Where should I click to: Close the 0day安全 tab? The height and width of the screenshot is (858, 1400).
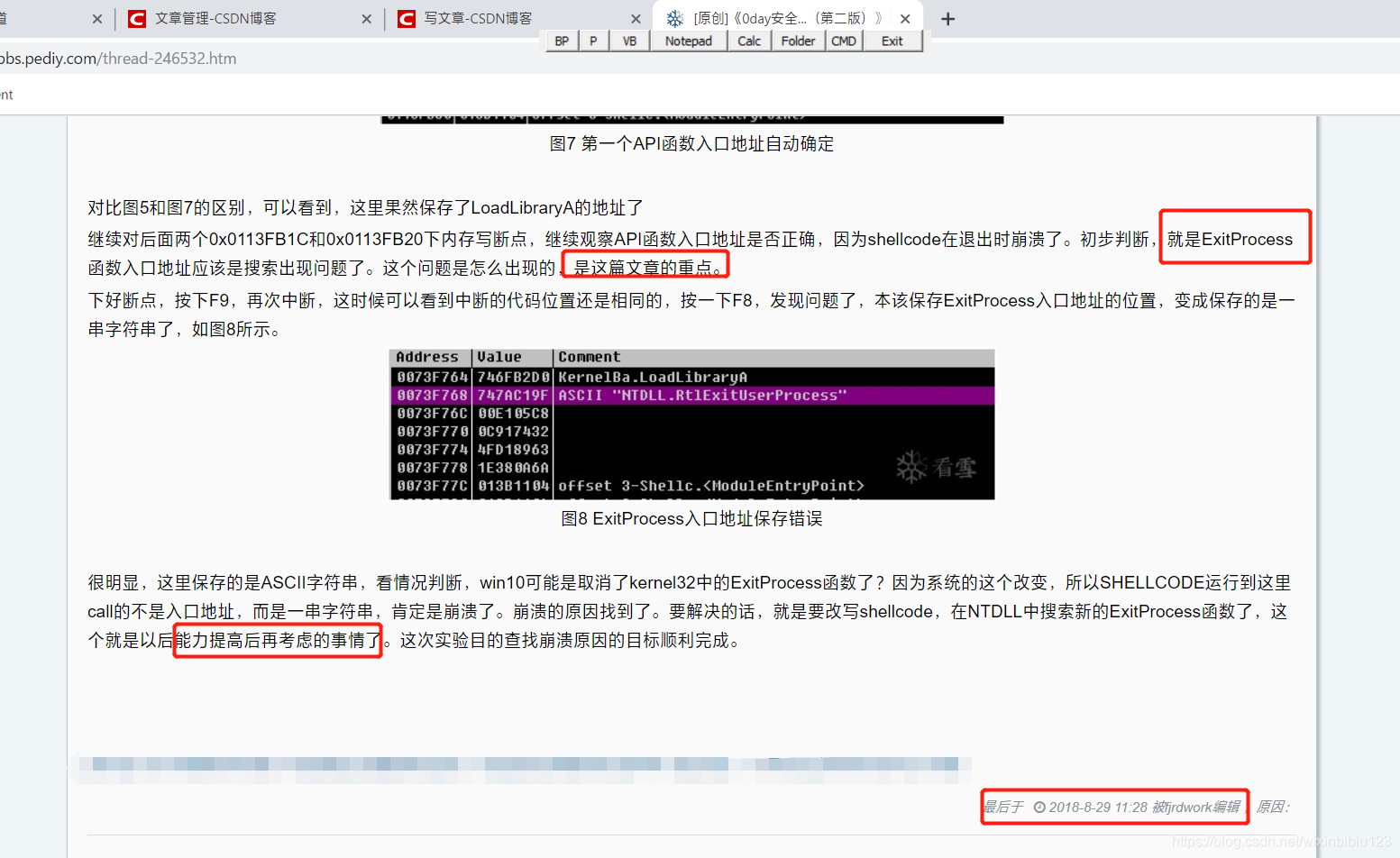click(x=905, y=19)
